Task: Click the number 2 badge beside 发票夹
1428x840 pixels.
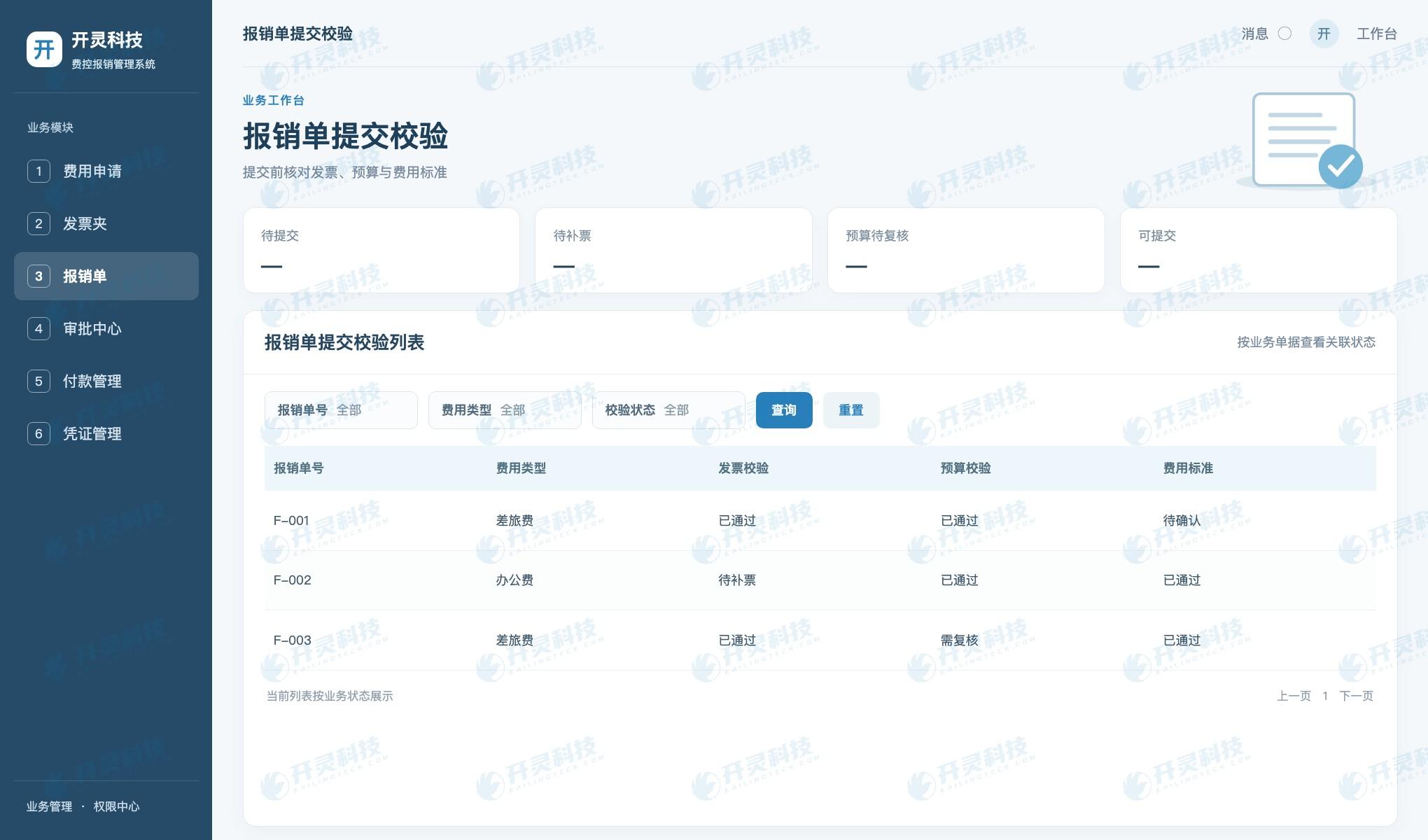Action: click(38, 223)
